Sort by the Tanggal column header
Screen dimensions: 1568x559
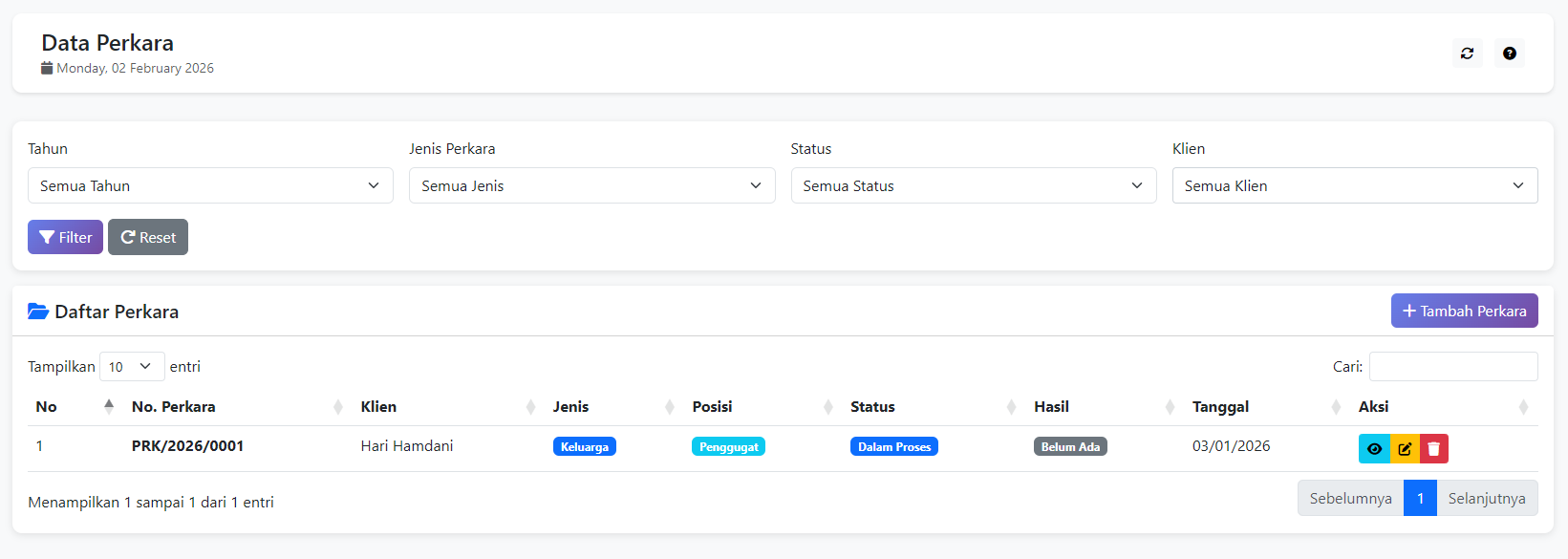[1268, 407]
